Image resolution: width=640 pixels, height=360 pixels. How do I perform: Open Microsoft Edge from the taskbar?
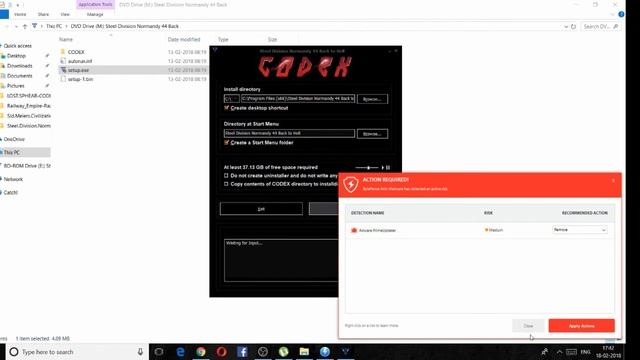click(x=180, y=352)
